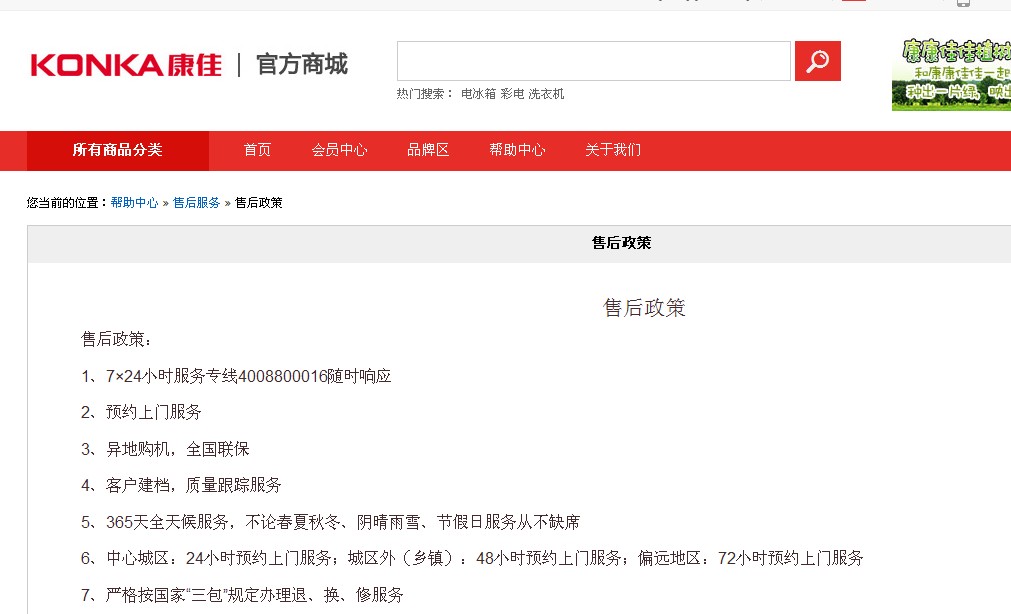Select 品牌区 in the navigation
1011x614 pixels.
click(427, 149)
